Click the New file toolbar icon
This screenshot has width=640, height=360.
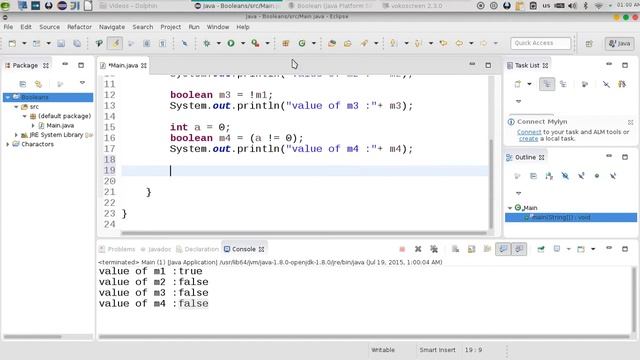12,43
